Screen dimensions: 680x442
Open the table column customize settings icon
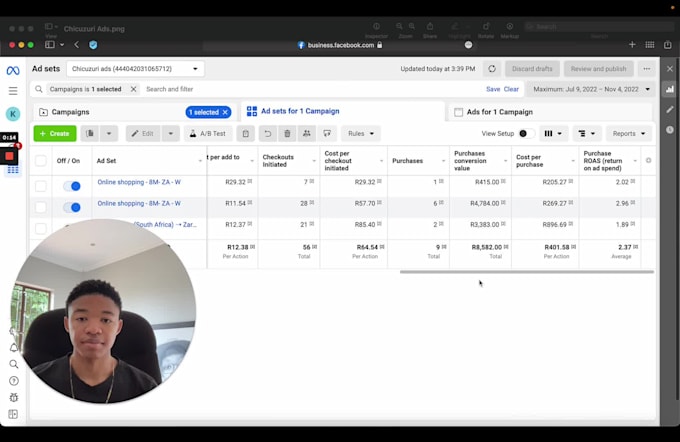(648, 160)
